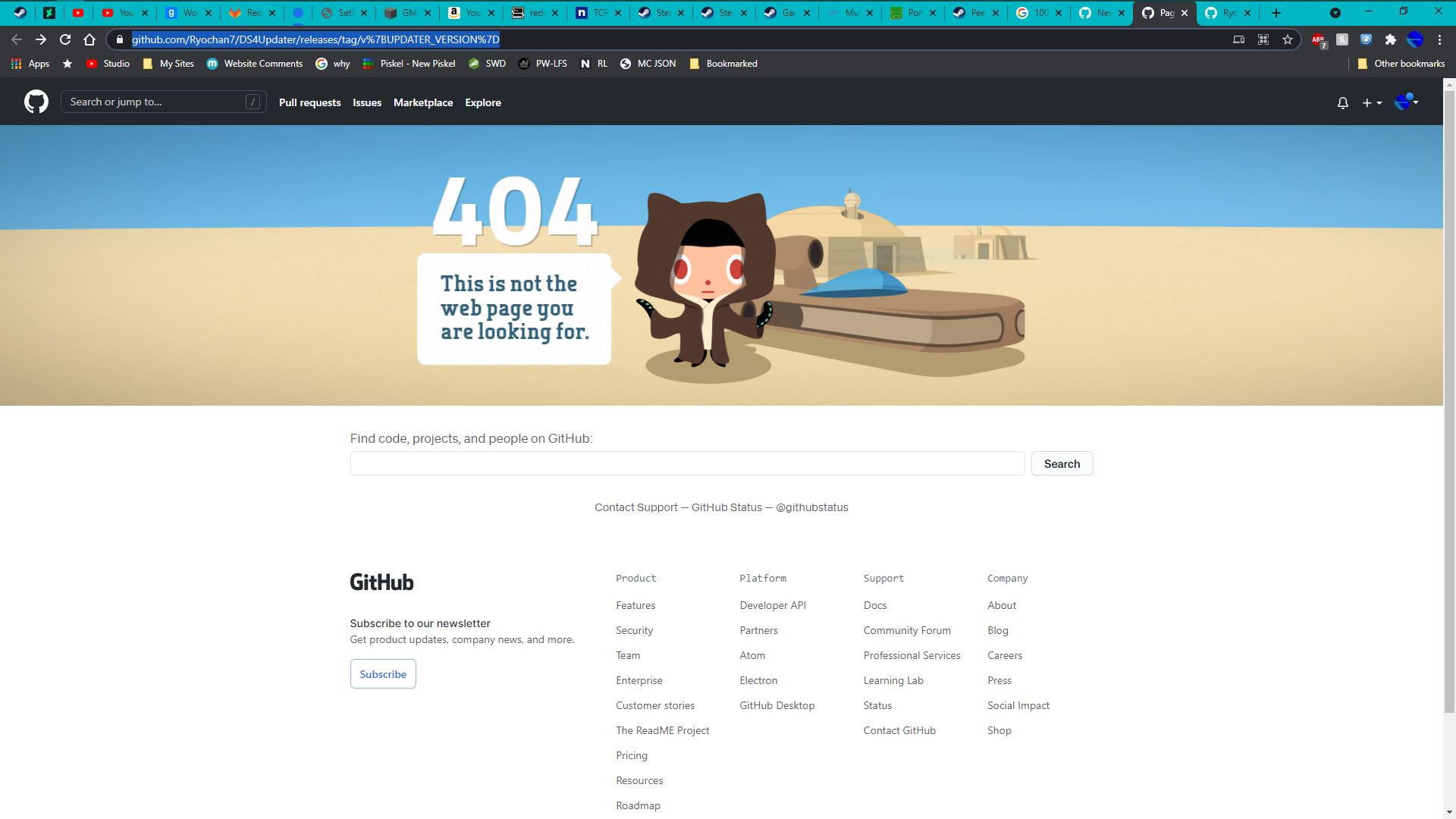Click the GitHub Desktop footer link
This screenshot has width=1456, height=819.
777,705
